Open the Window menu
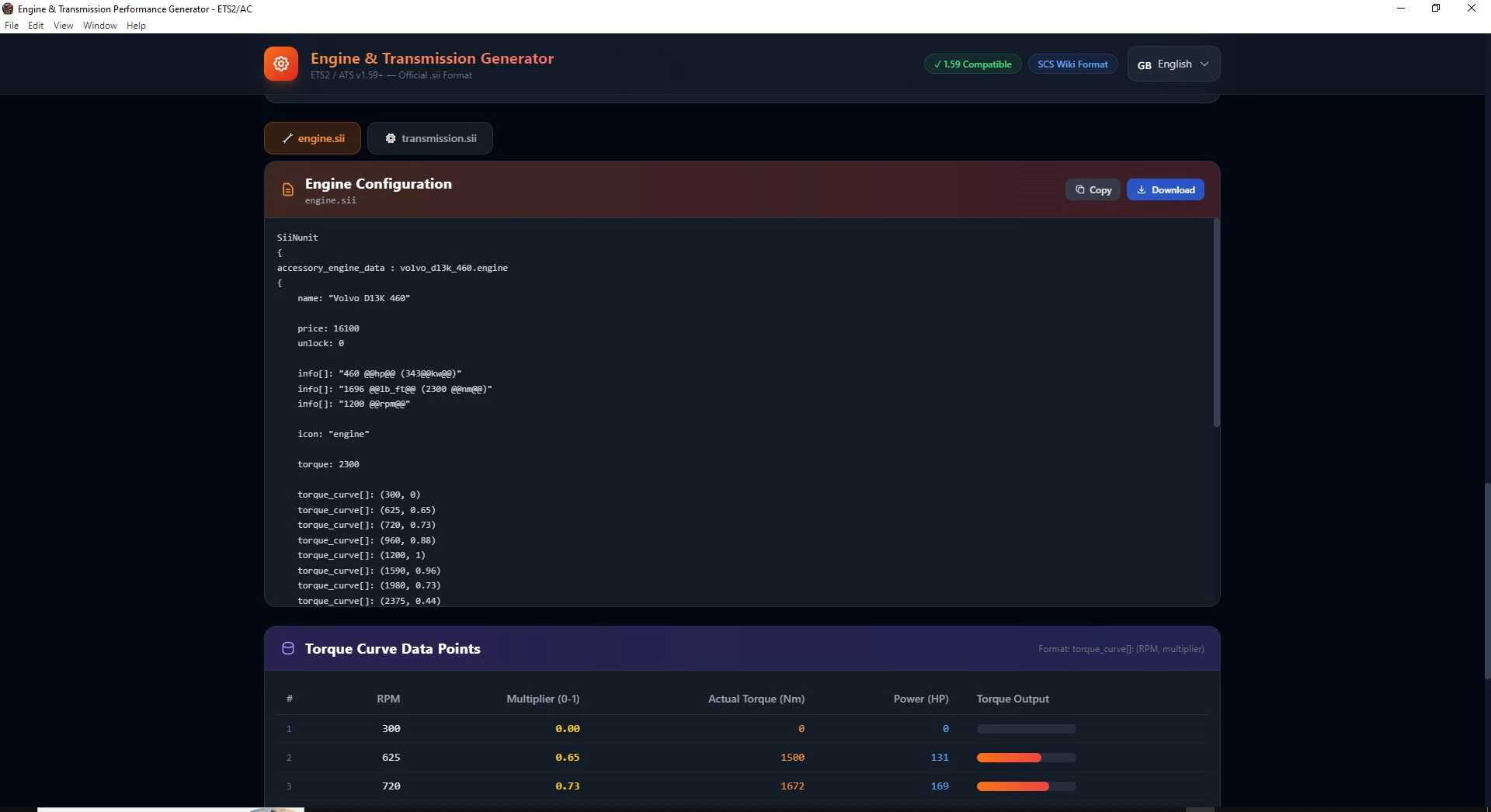Viewport: 1491px width, 812px height. click(x=100, y=26)
